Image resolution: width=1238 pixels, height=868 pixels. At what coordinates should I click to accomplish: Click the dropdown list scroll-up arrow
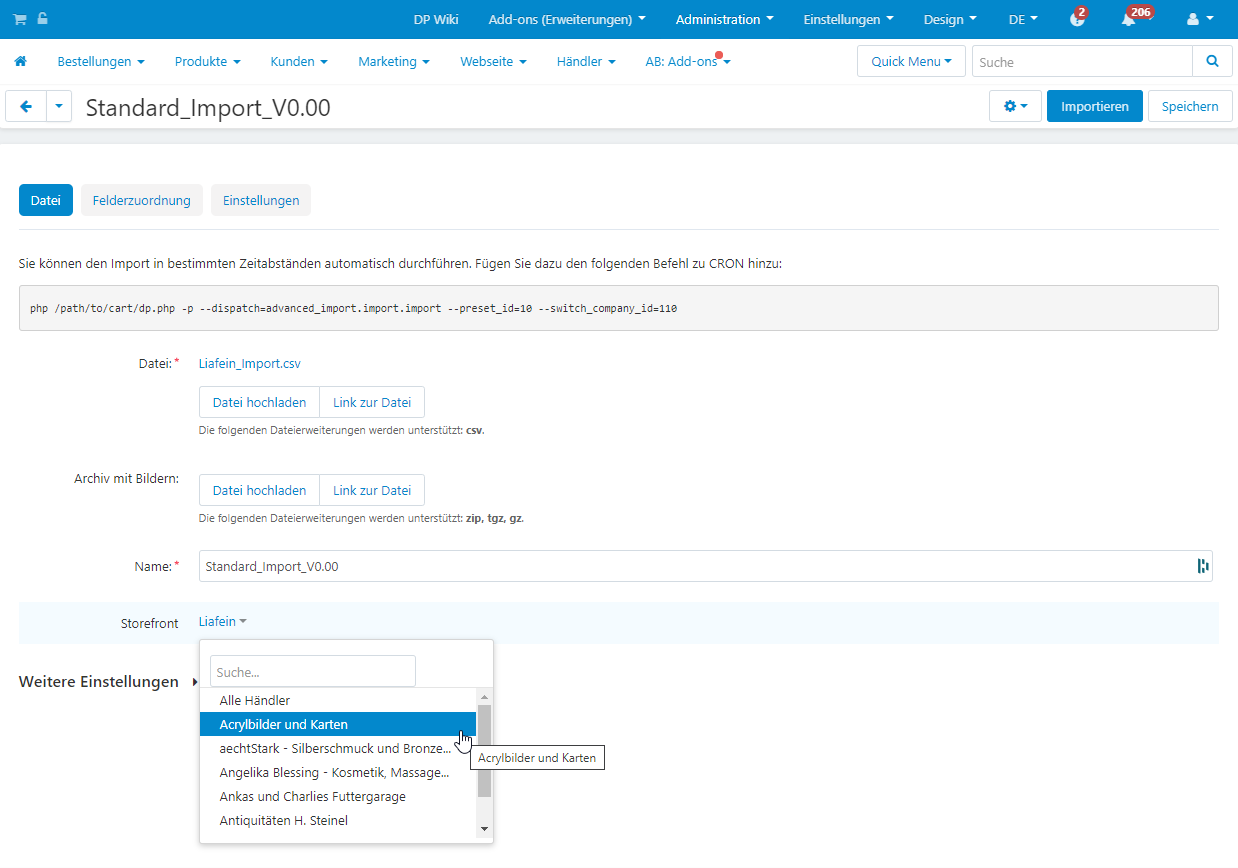pyautogui.click(x=484, y=697)
